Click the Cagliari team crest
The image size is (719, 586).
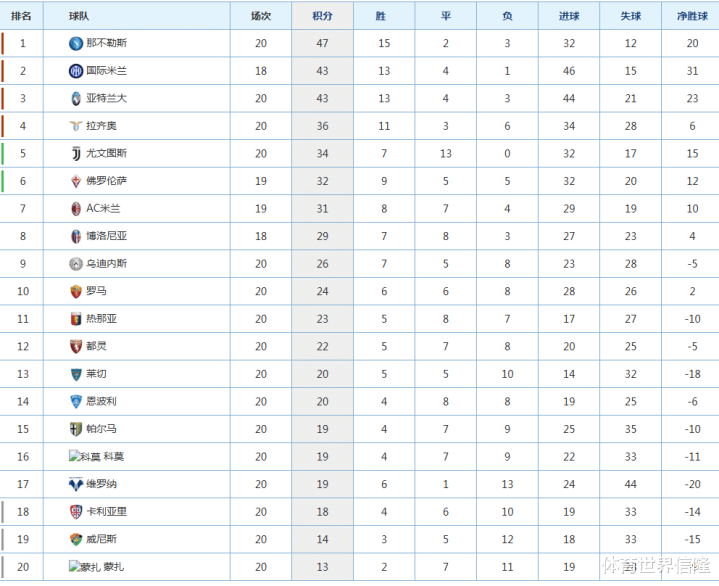[x=76, y=511]
